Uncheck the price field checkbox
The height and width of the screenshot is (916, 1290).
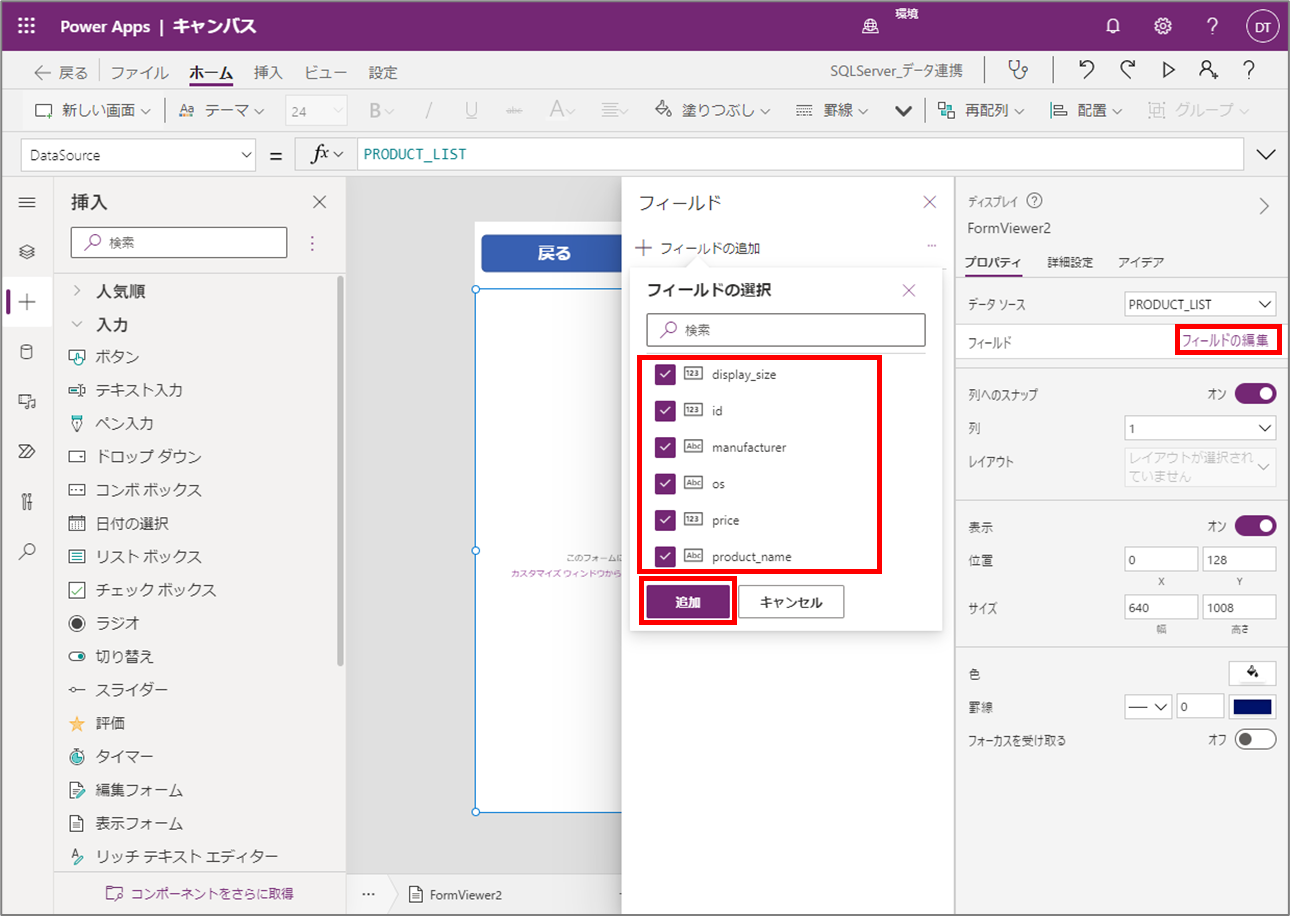pos(665,520)
